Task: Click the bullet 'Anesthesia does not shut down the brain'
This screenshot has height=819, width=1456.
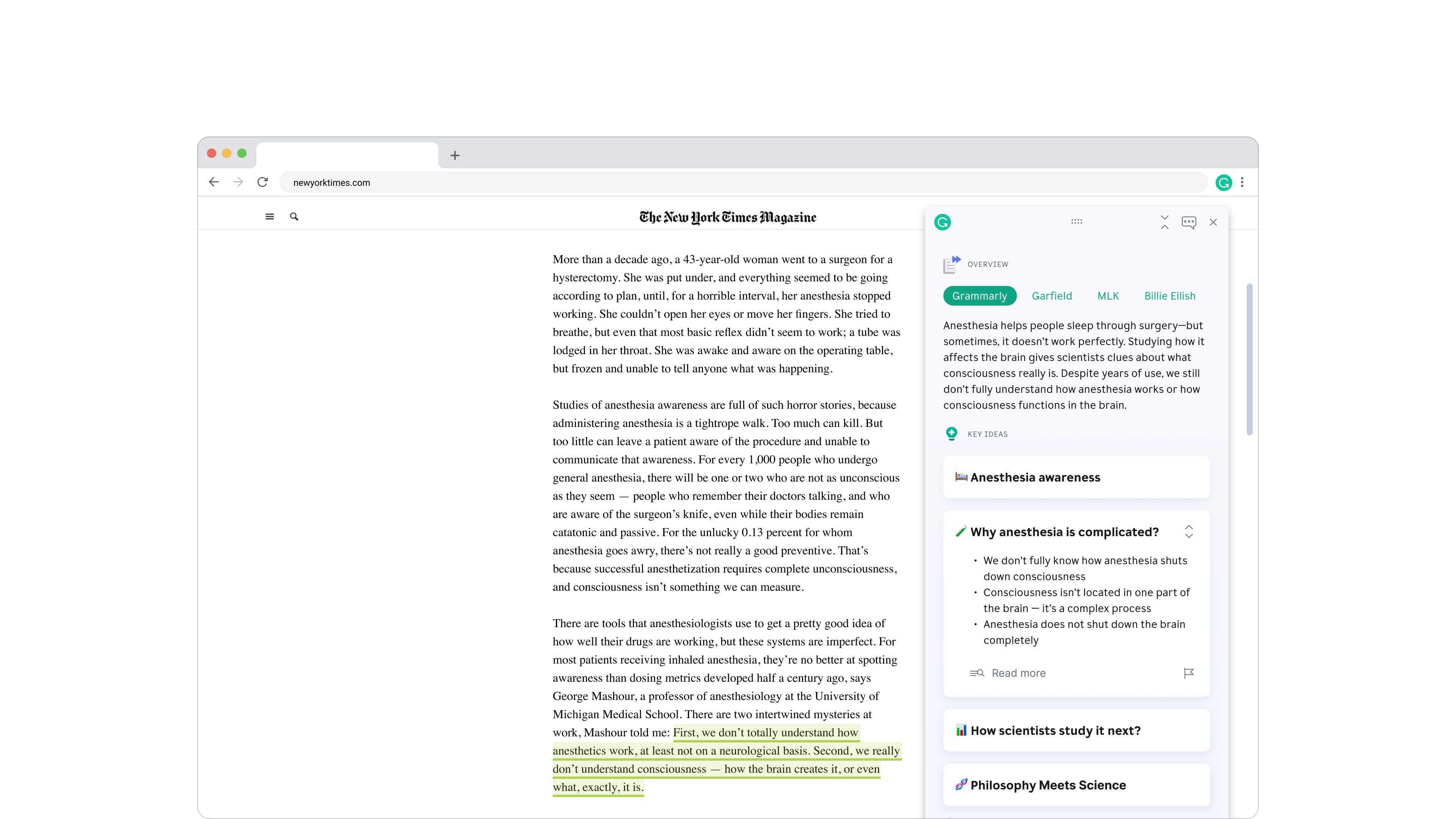Action: 1084,632
